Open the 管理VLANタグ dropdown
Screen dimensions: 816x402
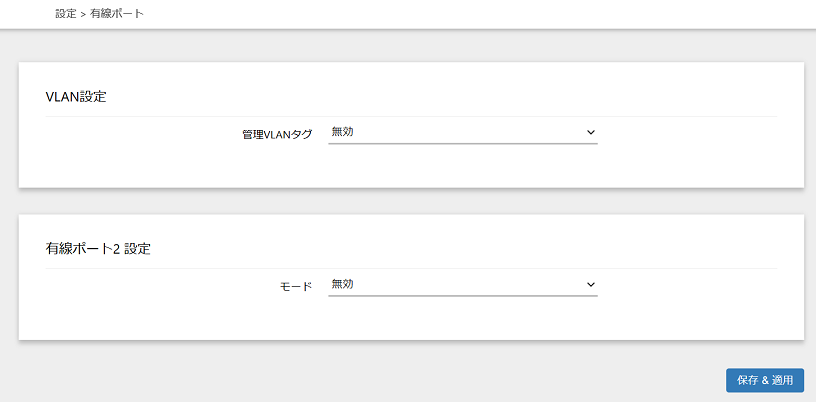pyautogui.click(x=462, y=132)
